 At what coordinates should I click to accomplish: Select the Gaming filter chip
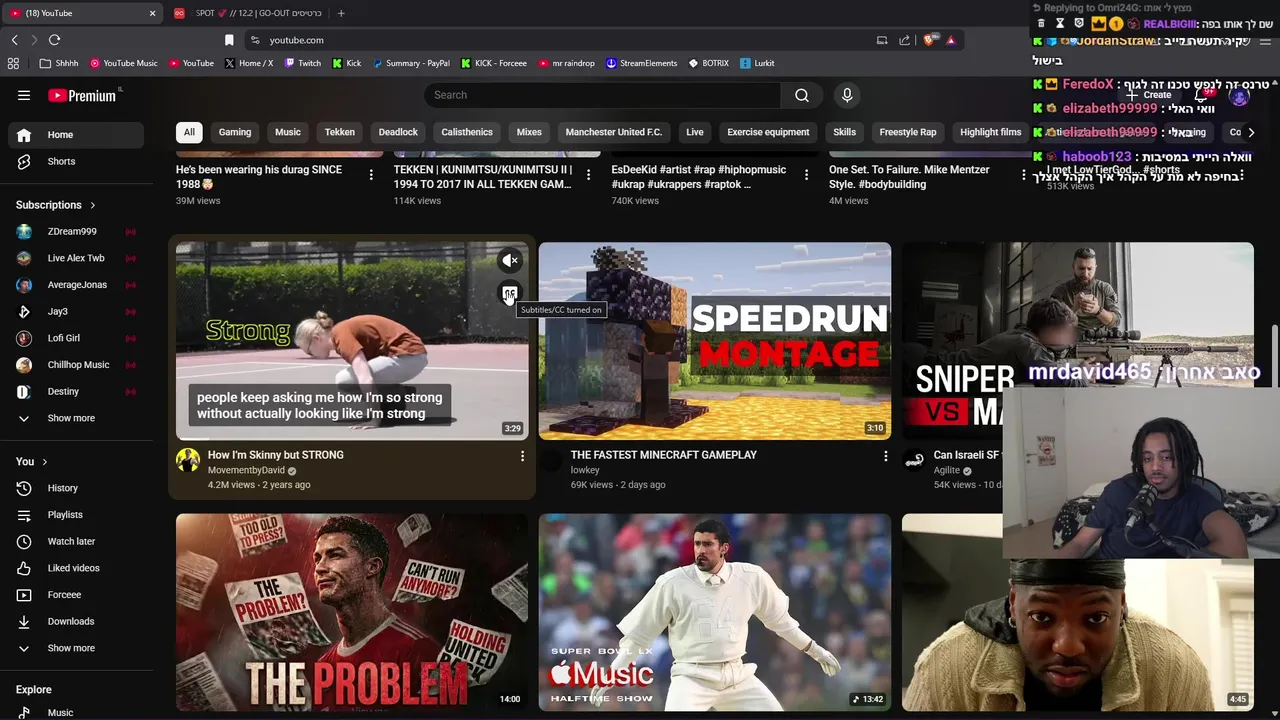(x=235, y=132)
